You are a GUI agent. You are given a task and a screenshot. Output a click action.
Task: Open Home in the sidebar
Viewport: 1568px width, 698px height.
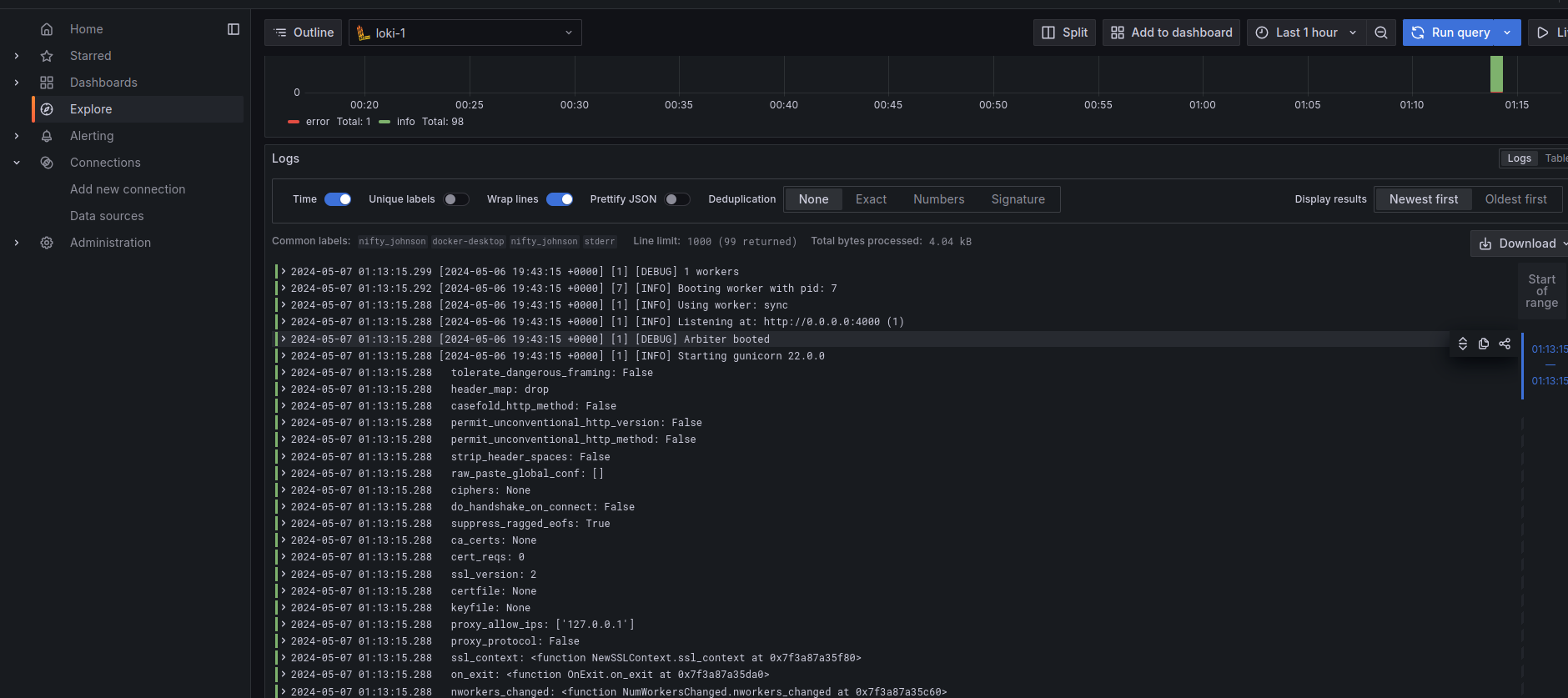[87, 29]
